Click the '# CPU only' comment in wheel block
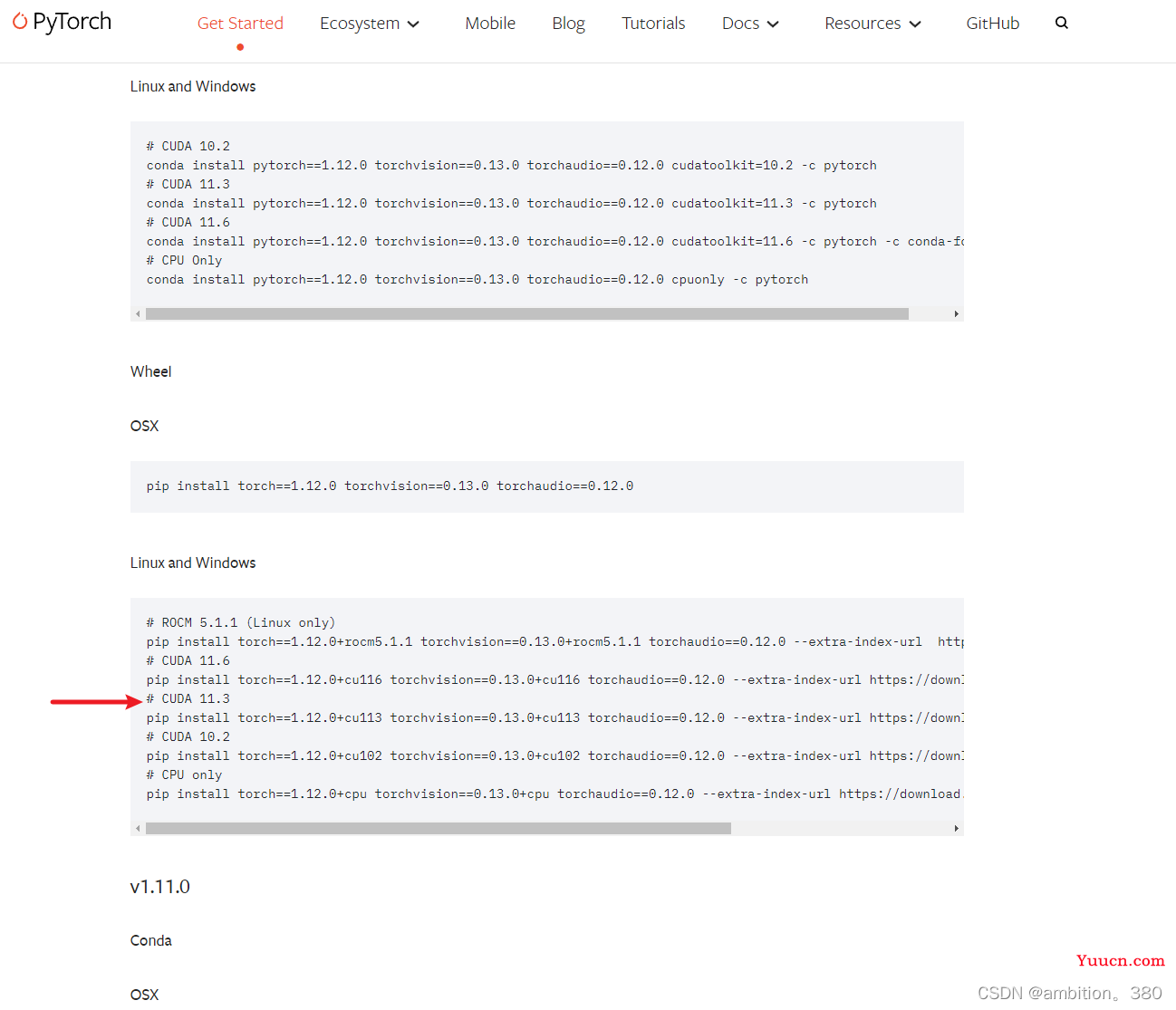 tap(184, 775)
